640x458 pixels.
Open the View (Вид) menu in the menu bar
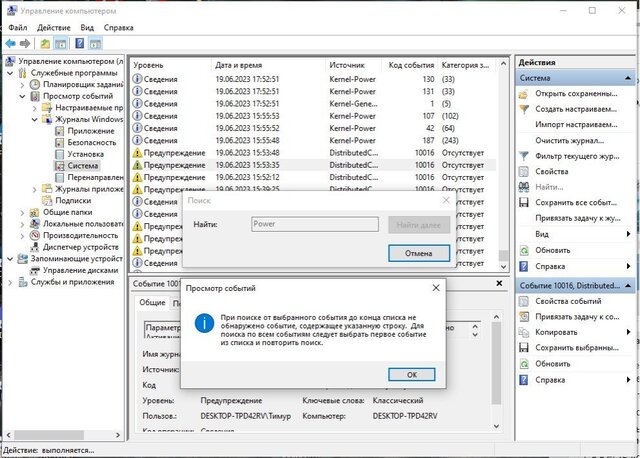point(87,28)
